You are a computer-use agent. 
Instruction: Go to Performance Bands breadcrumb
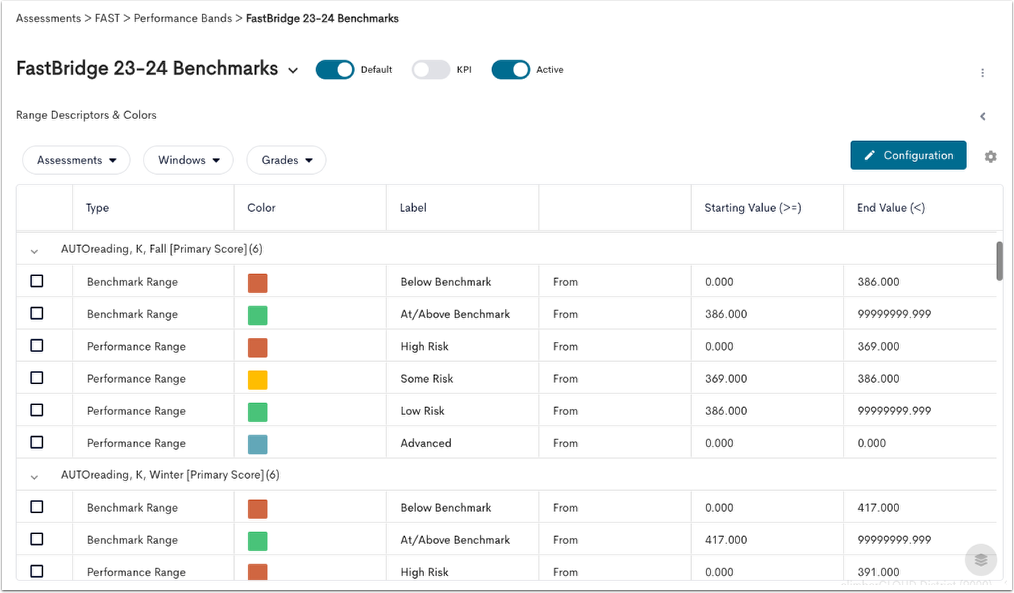[x=183, y=19]
